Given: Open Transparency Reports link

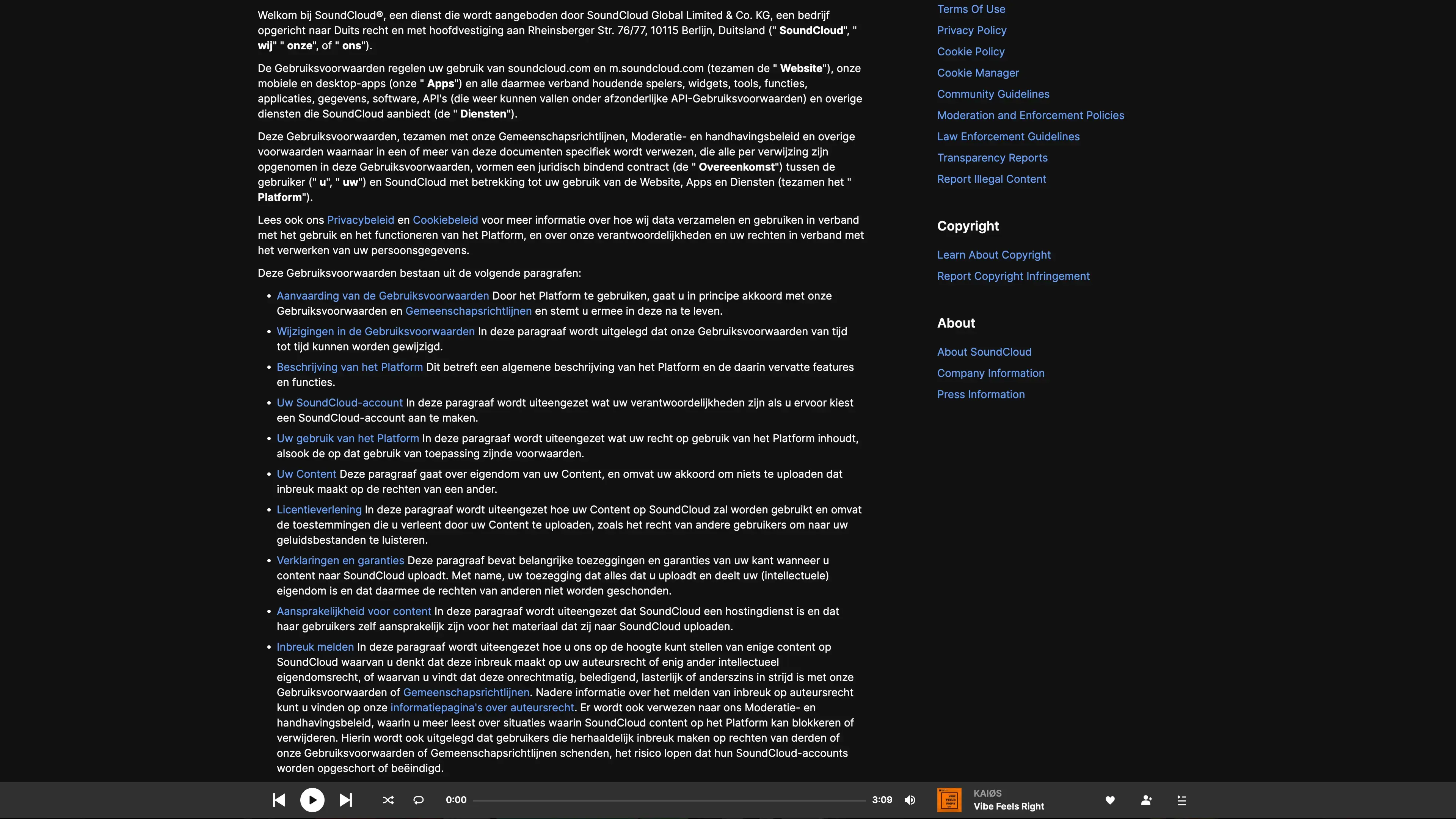Looking at the screenshot, I should point(992,158).
